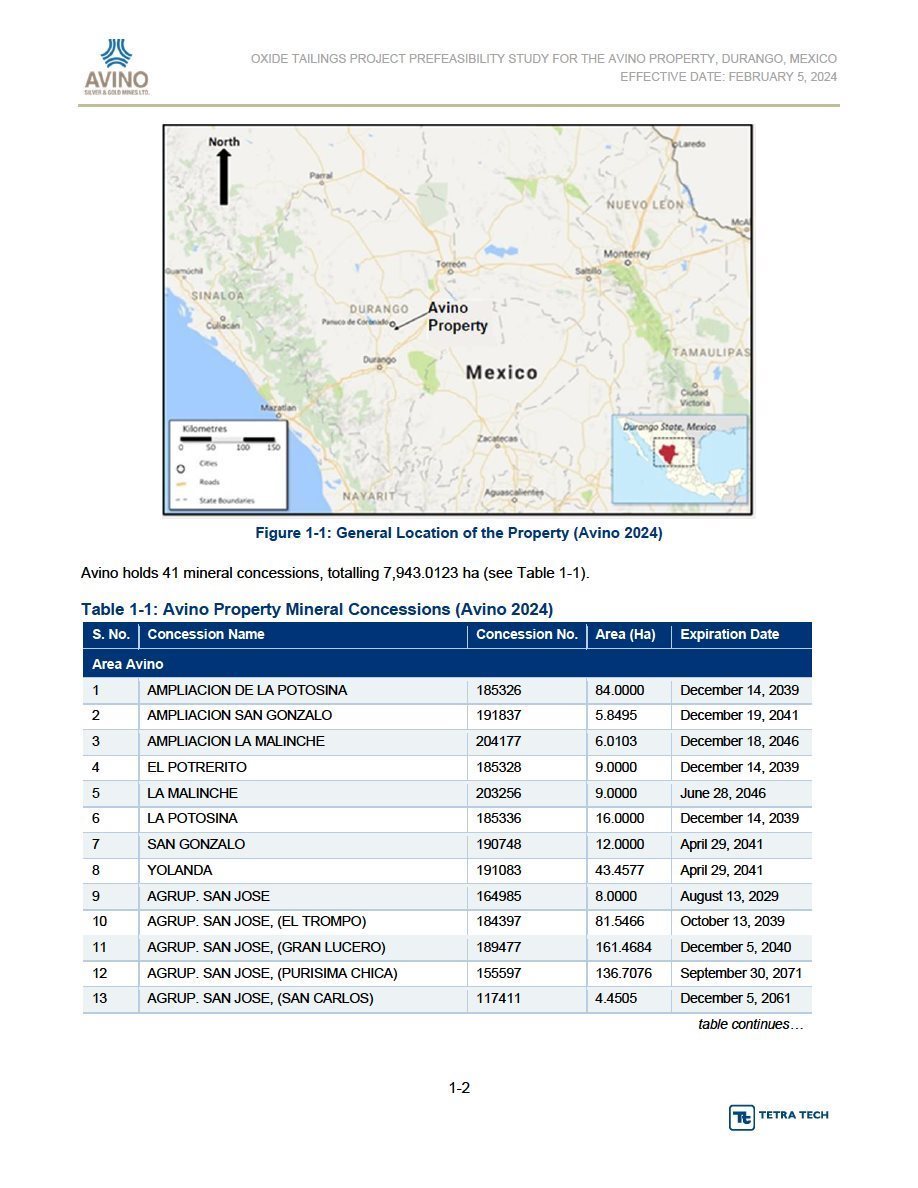Click concession number 190748

click(x=498, y=844)
